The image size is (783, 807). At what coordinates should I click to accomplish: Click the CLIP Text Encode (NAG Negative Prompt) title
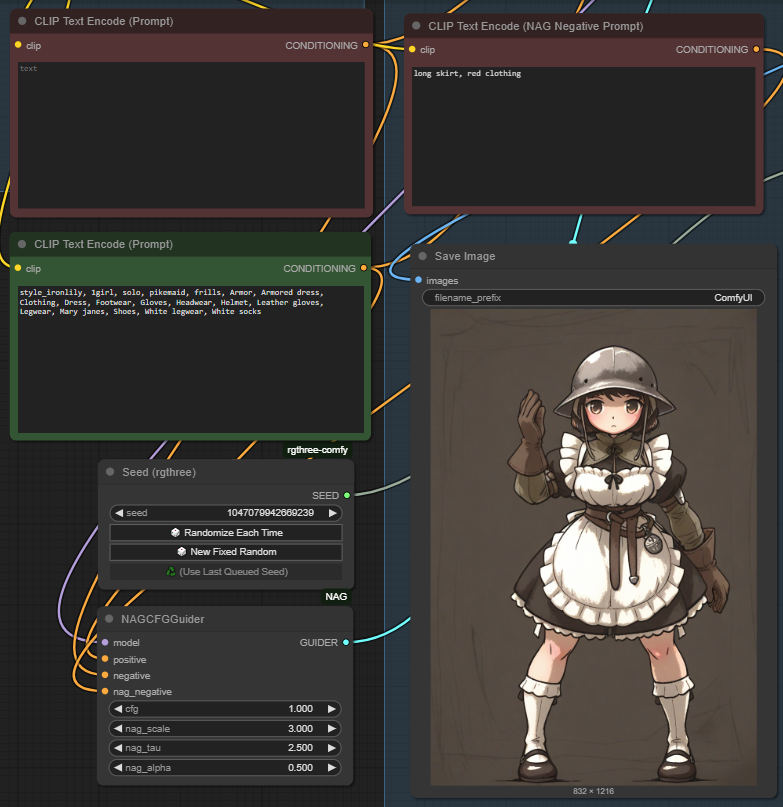click(x=536, y=26)
